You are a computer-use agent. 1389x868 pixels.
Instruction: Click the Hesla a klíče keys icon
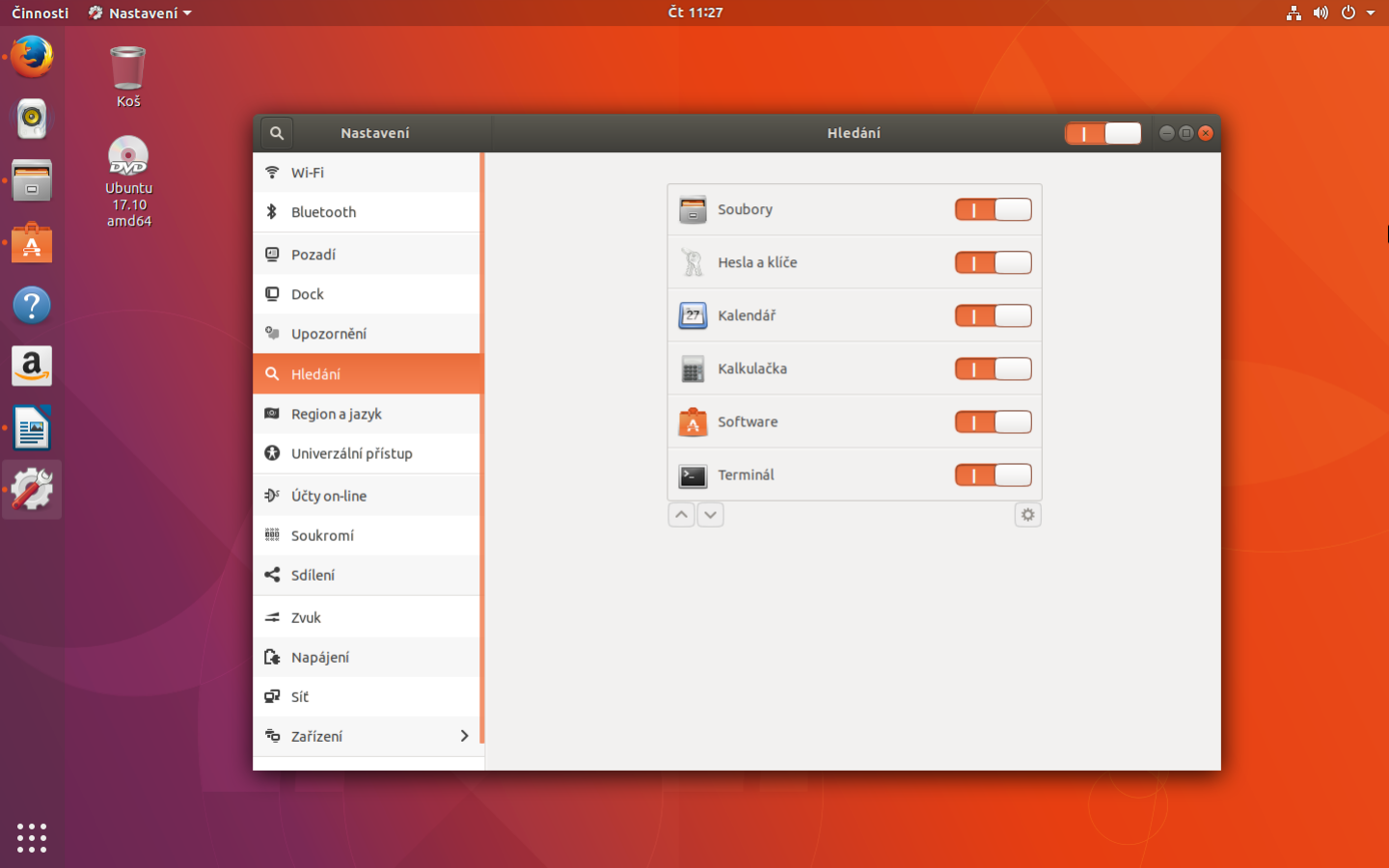693,262
